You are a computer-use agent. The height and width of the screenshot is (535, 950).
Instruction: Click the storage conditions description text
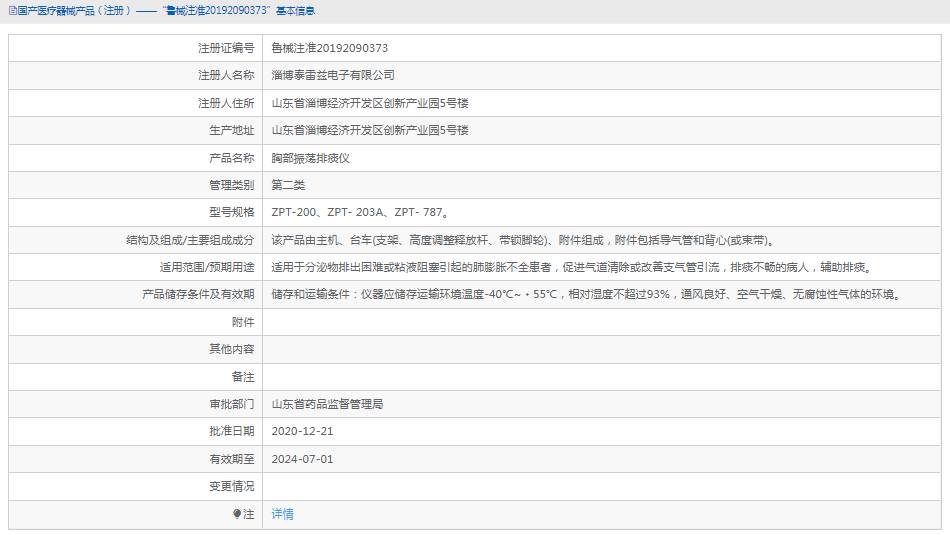point(587,295)
